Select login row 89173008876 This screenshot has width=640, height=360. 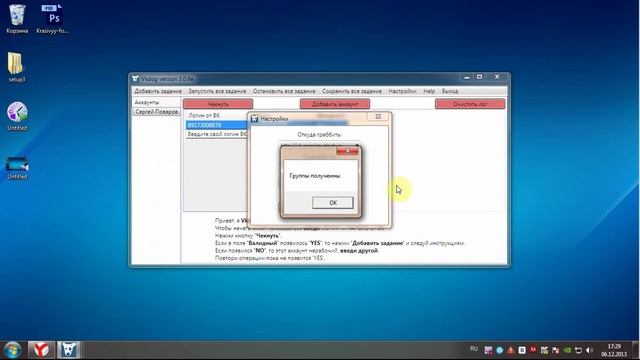(x=217, y=125)
